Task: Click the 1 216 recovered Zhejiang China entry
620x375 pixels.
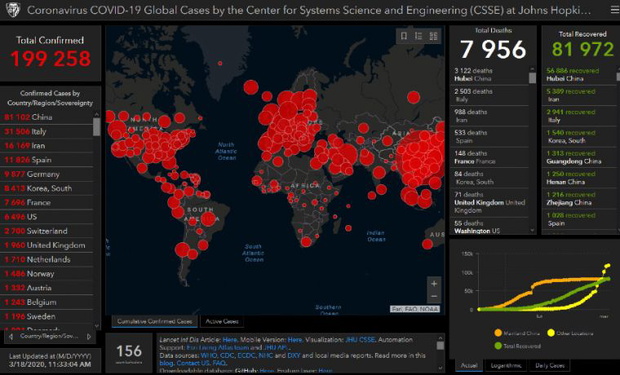Action: click(579, 199)
